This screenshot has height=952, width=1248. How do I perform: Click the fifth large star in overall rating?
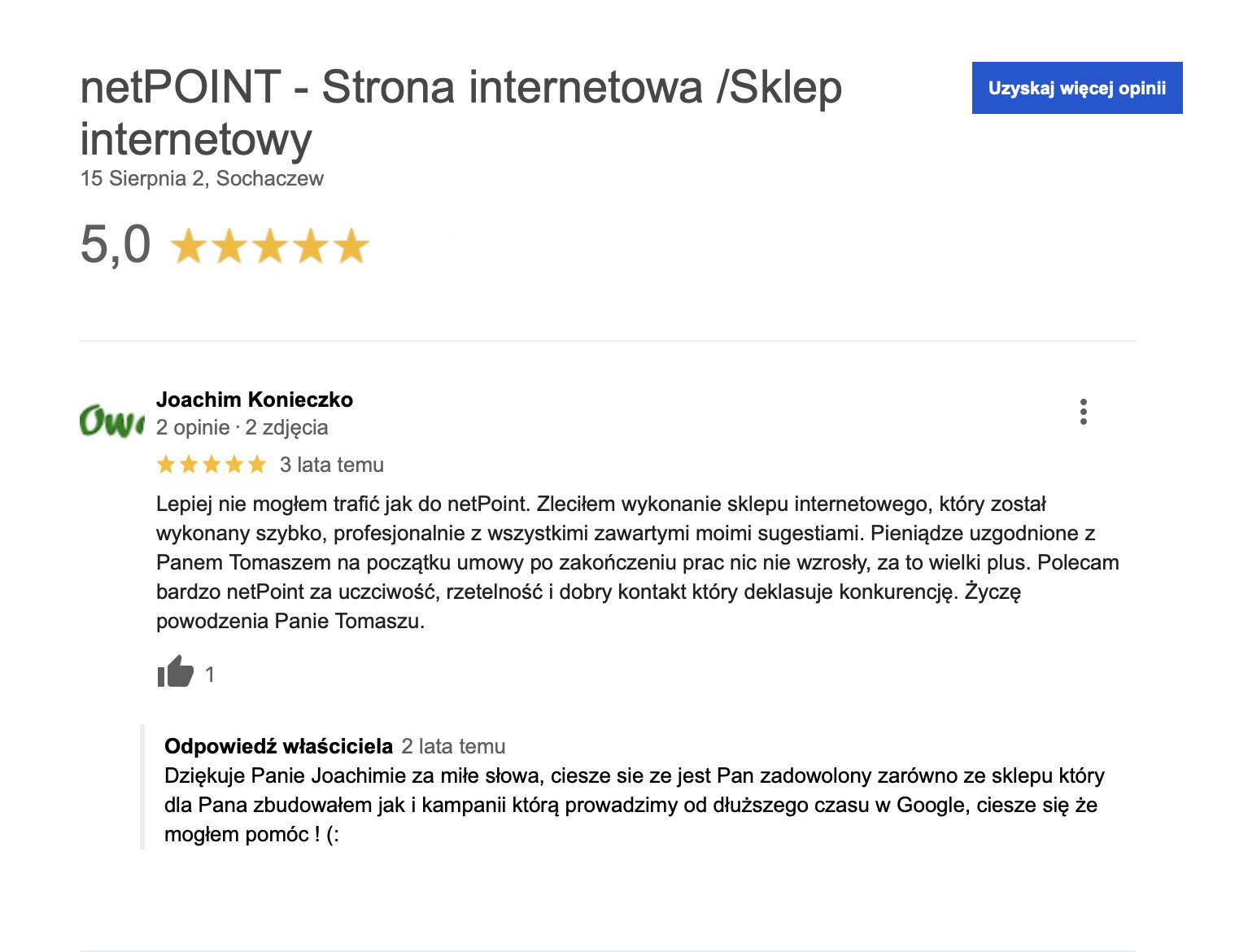[351, 246]
